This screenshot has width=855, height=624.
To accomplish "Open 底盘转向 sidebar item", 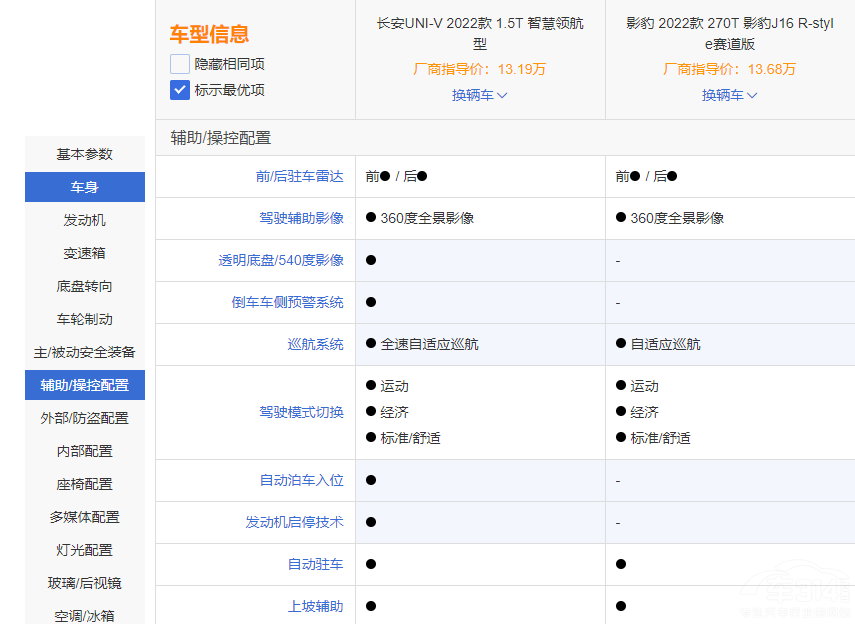I will coord(85,286).
